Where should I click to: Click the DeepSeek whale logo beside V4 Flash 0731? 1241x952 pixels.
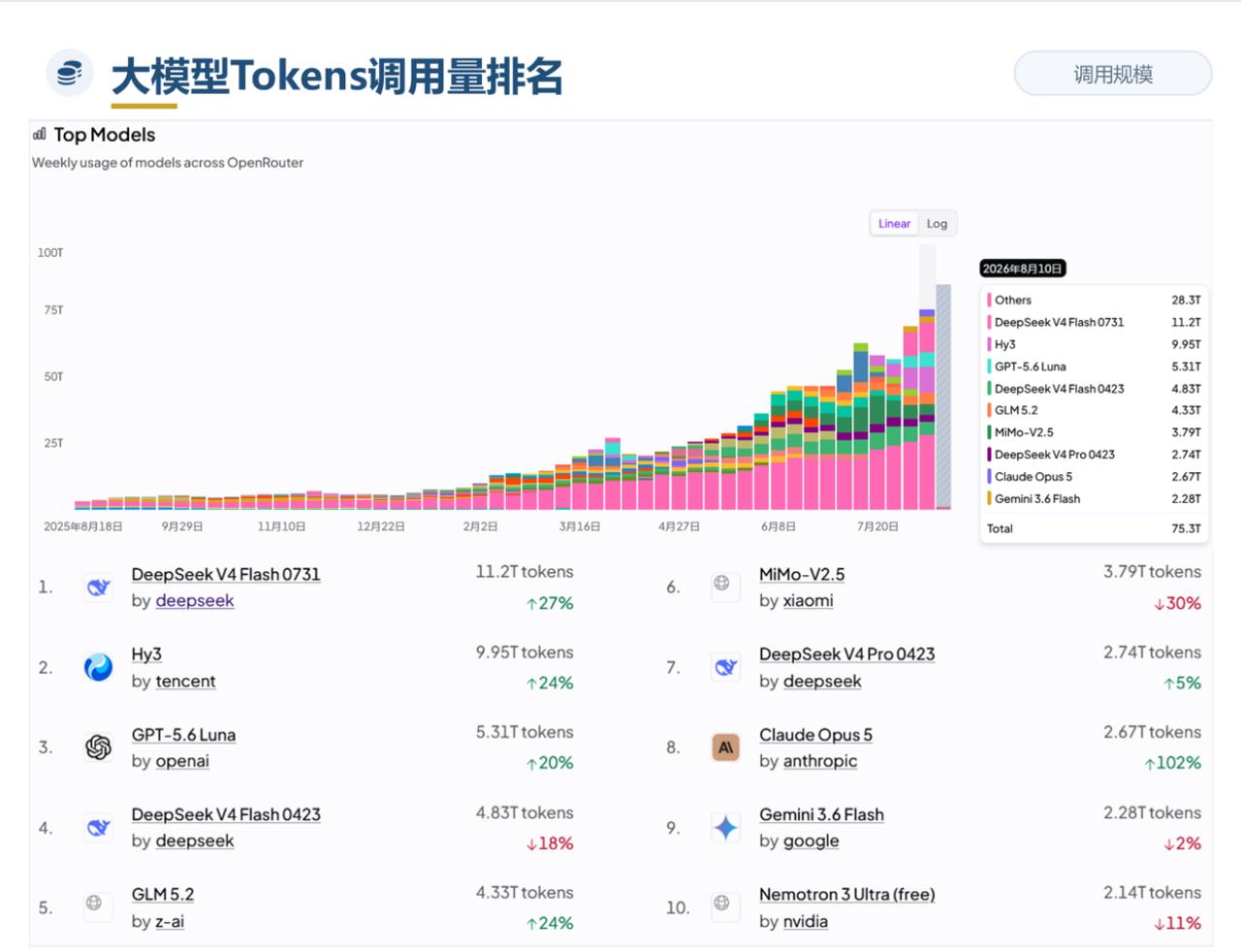98,587
